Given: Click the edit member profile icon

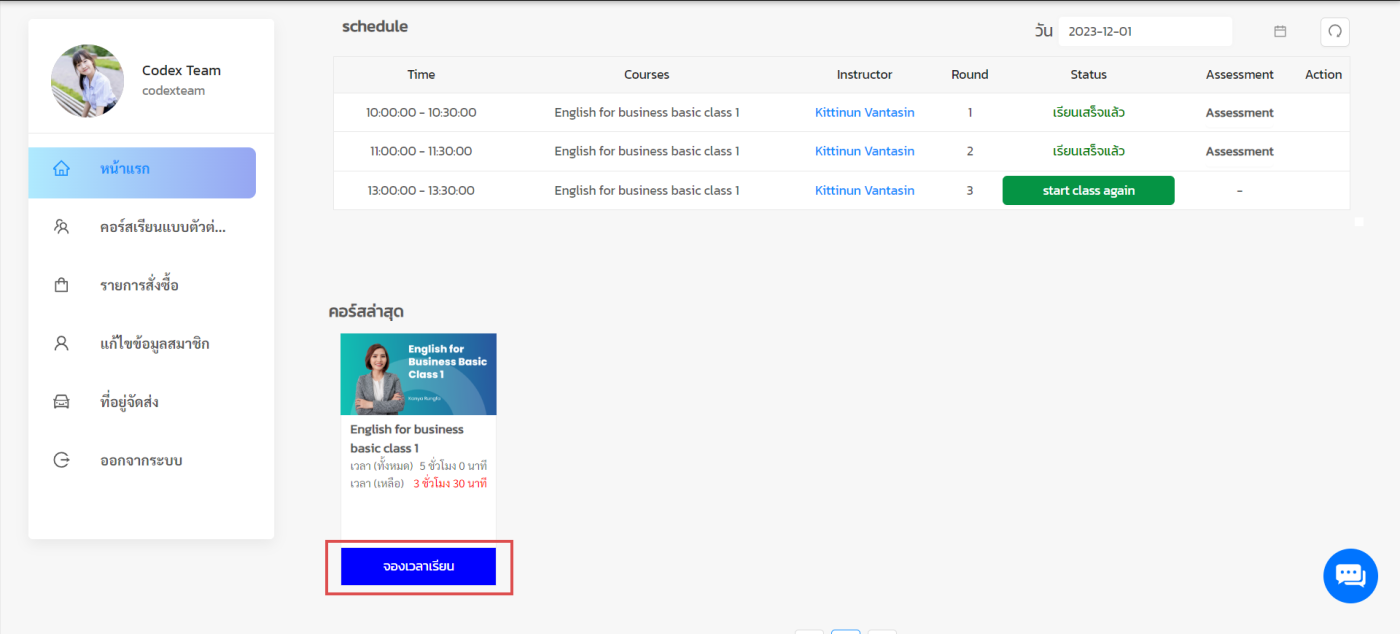Looking at the screenshot, I should (x=61, y=343).
